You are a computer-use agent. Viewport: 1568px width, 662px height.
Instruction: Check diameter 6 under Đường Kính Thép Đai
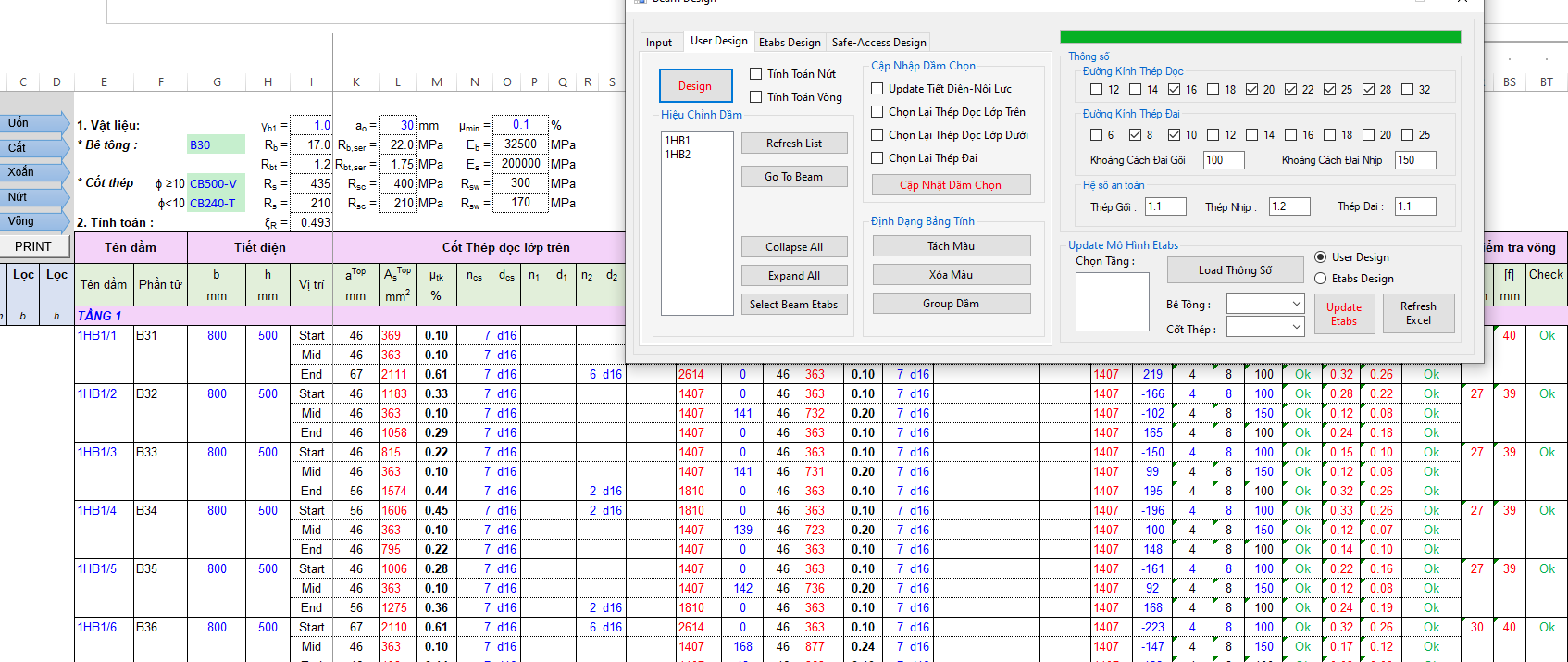[x=1097, y=135]
